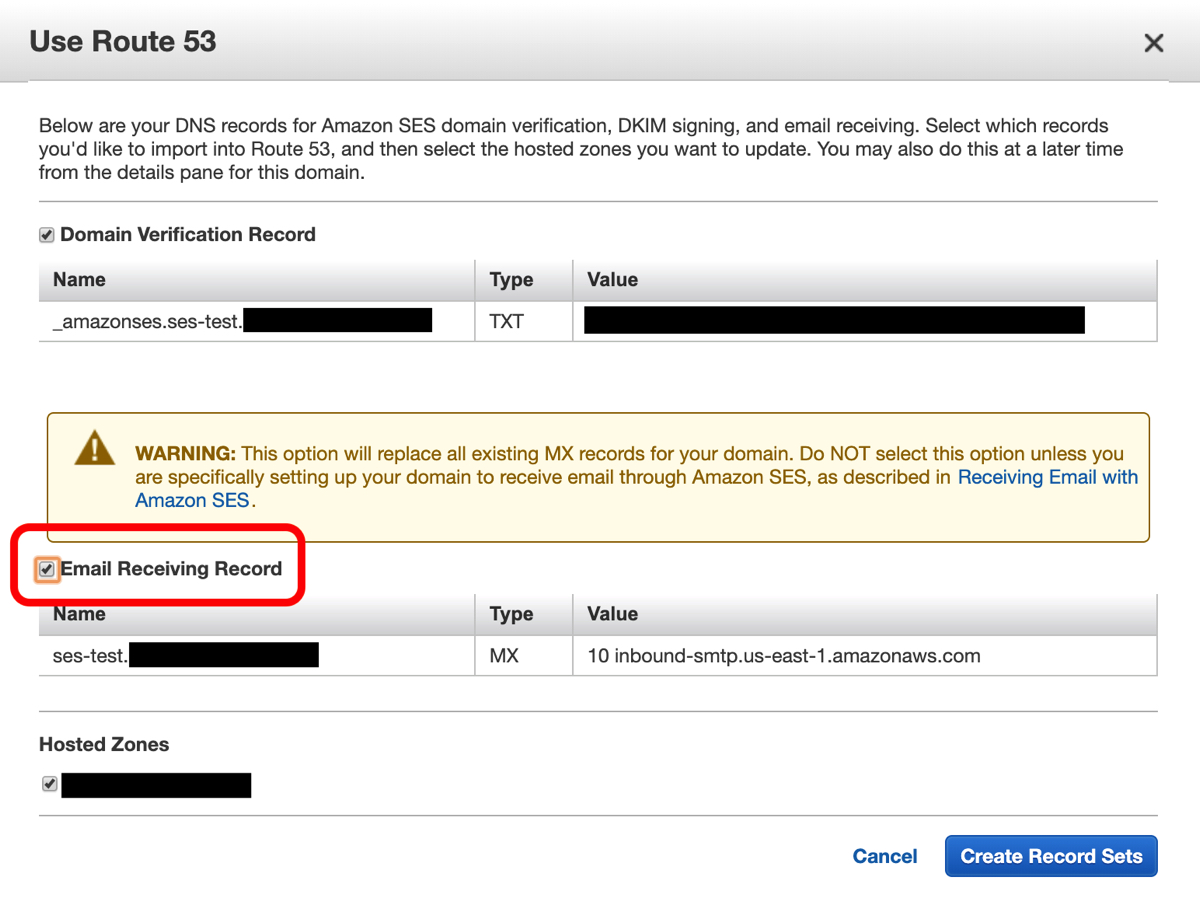Screen dimensions: 1200x902
Task: Click Type header in Email Receiving table
Action: click(511, 614)
